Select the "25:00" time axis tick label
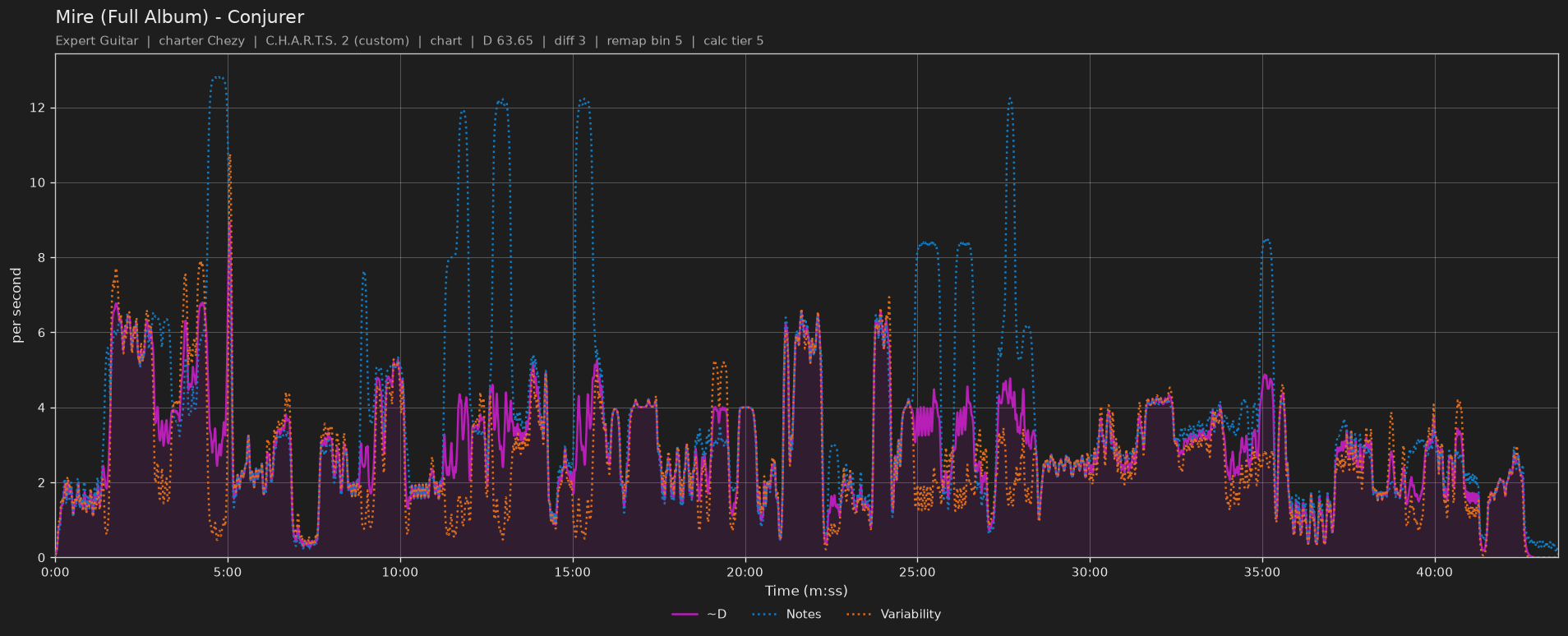This screenshot has width=1568, height=636. pyautogui.click(x=917, y=572)
